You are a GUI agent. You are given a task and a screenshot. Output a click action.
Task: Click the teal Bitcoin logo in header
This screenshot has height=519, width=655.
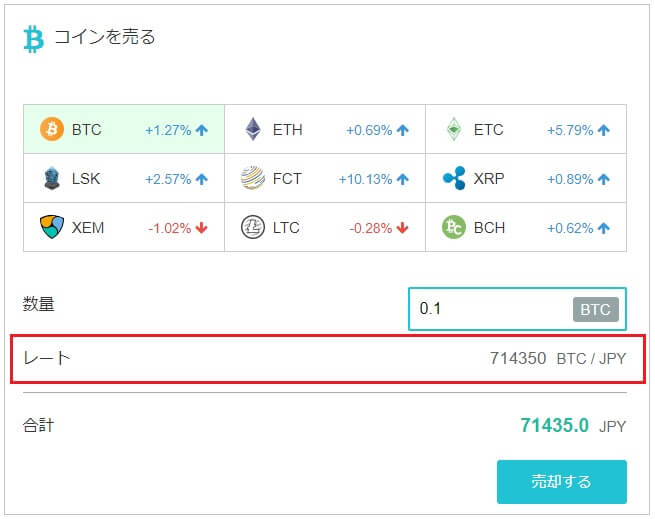[x=34, y=39]
